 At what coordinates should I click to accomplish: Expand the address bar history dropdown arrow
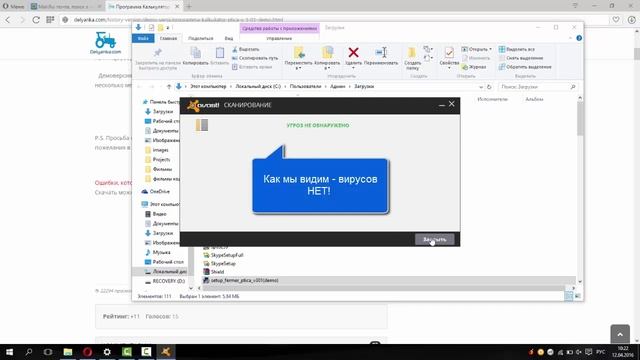point(480,87)
